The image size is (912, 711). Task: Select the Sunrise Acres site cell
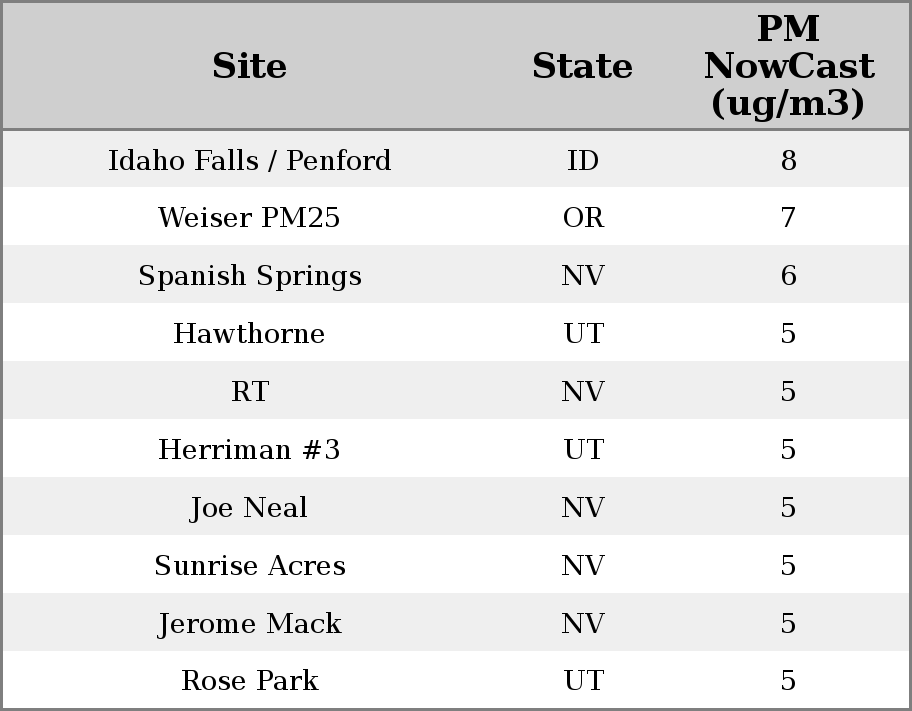click(x=250, y=566)
